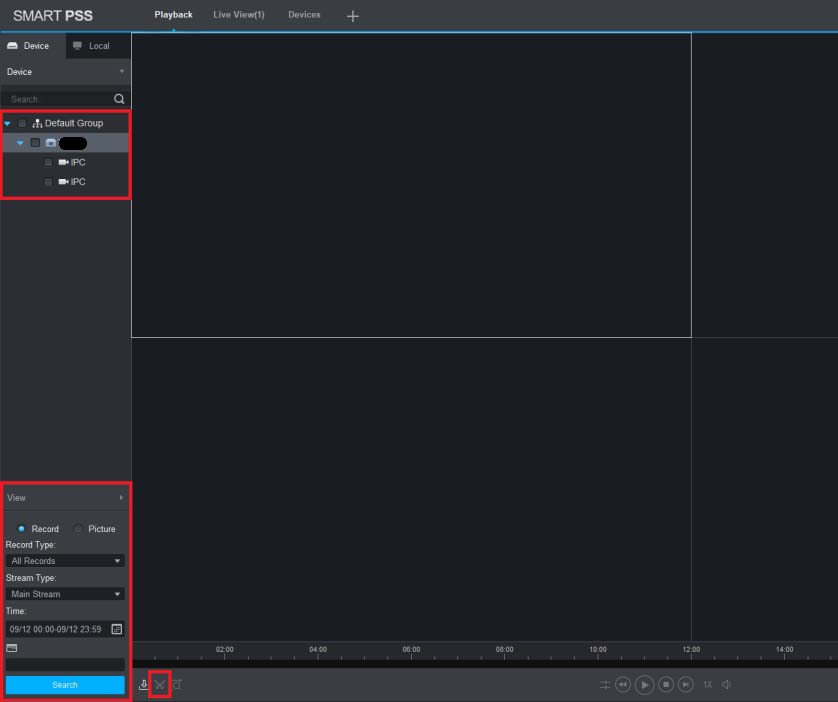Click the card number icon above Search
The image size is (838, 702).
tap(12, 648)
